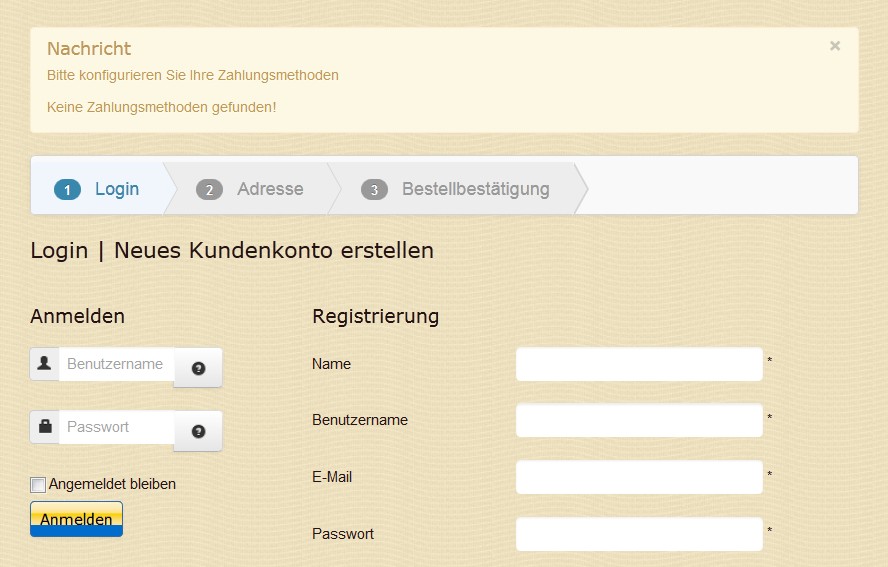Click the help icon next to Passwort
Image resolution: width=888 pixels, height=567 pixels.
[x=198, y=431]
